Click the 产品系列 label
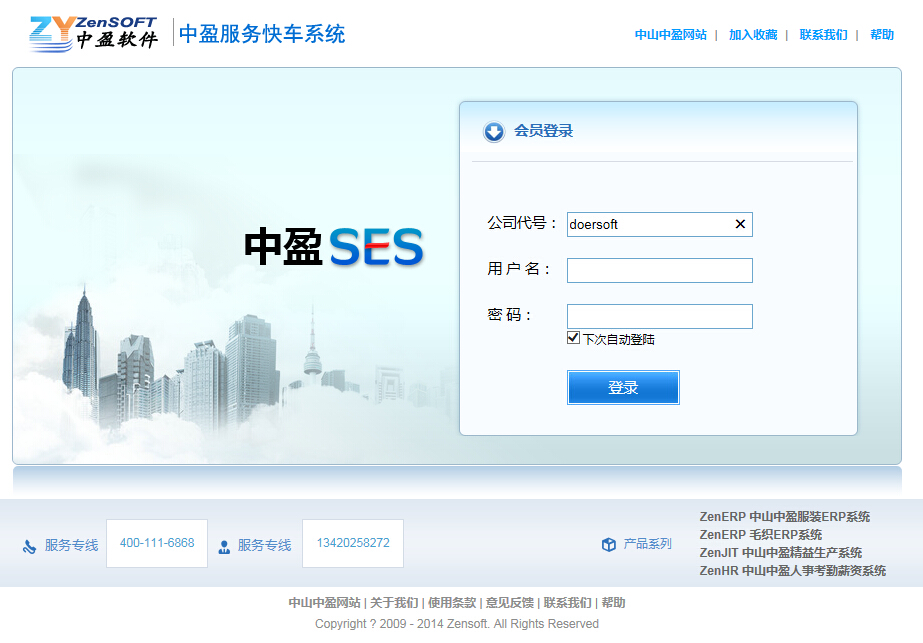This screenshot has height=643, width=923. coord(648,543)
